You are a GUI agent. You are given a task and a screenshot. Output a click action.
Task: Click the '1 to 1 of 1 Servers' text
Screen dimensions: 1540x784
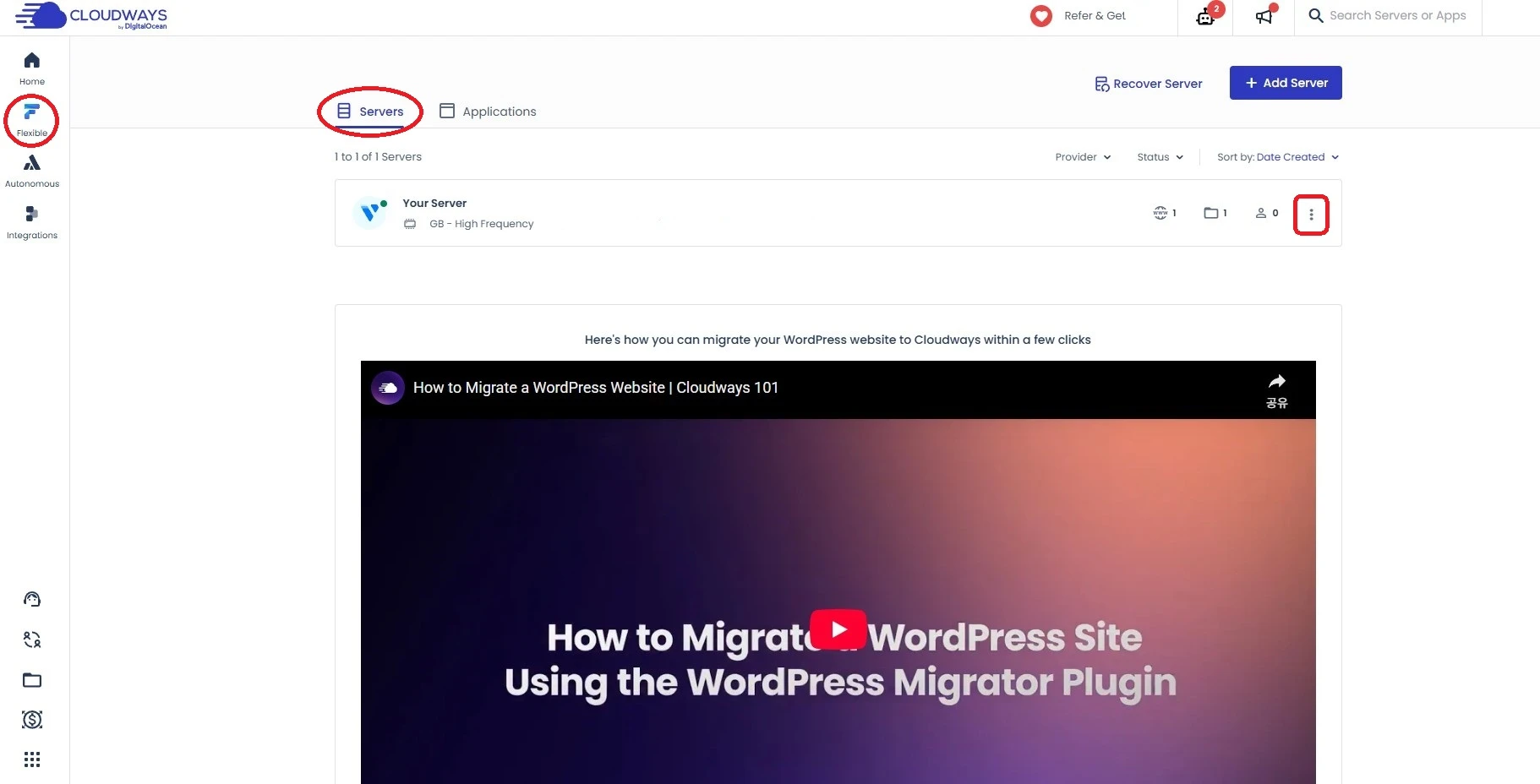[378, 157]
